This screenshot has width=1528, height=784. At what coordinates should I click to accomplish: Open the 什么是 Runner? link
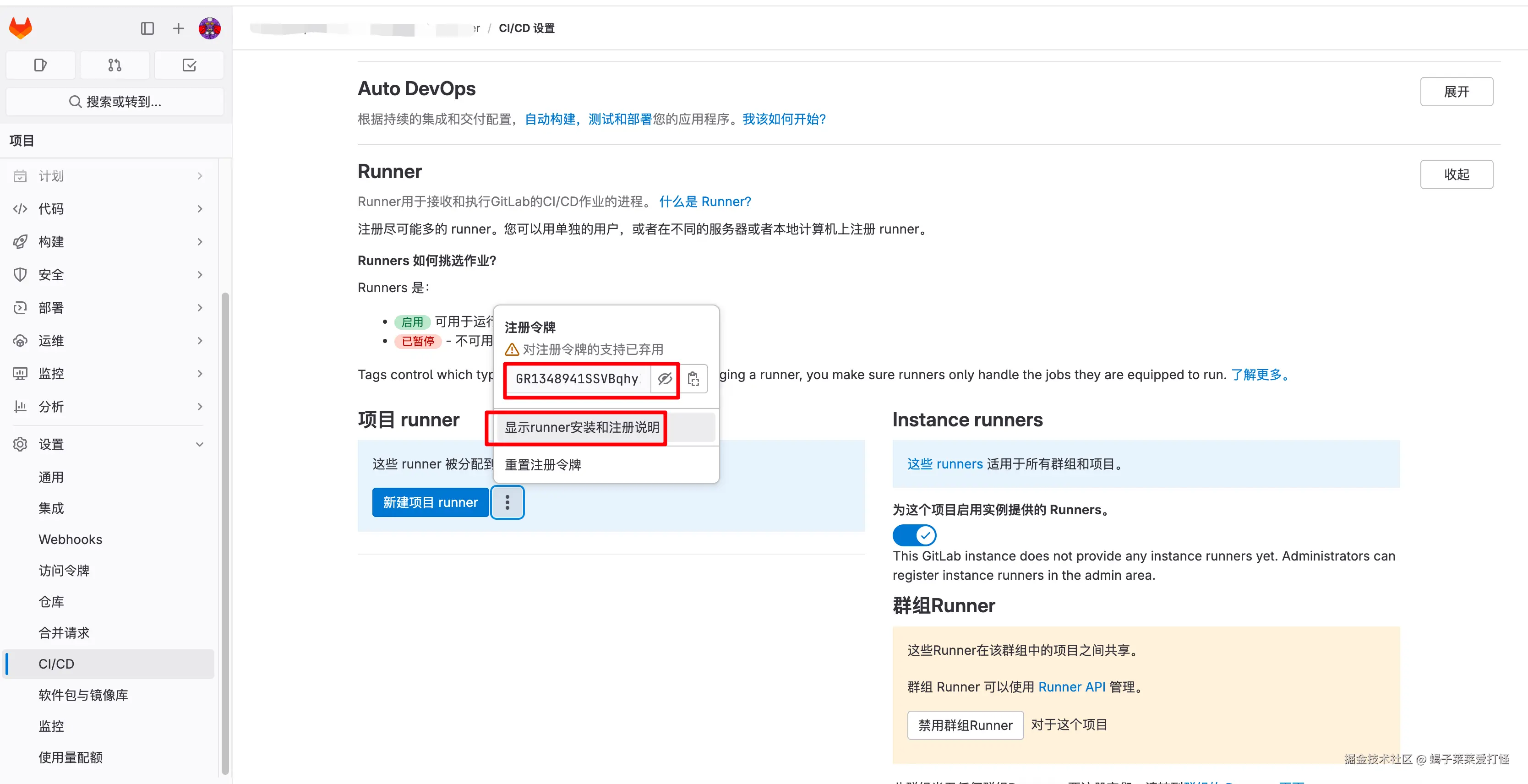[704, 201]
